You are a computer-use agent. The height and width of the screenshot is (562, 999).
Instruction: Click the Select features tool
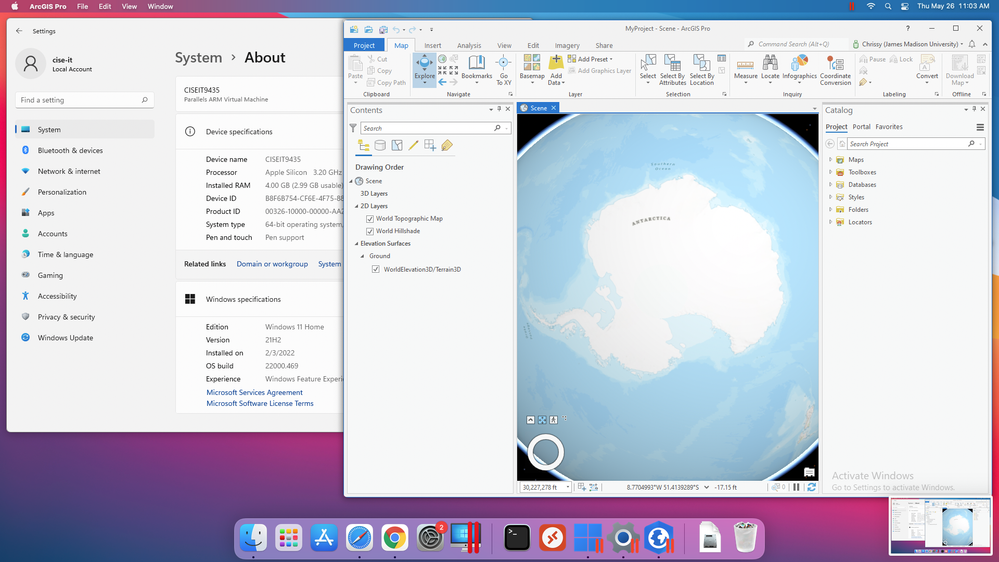pos(648,69)
